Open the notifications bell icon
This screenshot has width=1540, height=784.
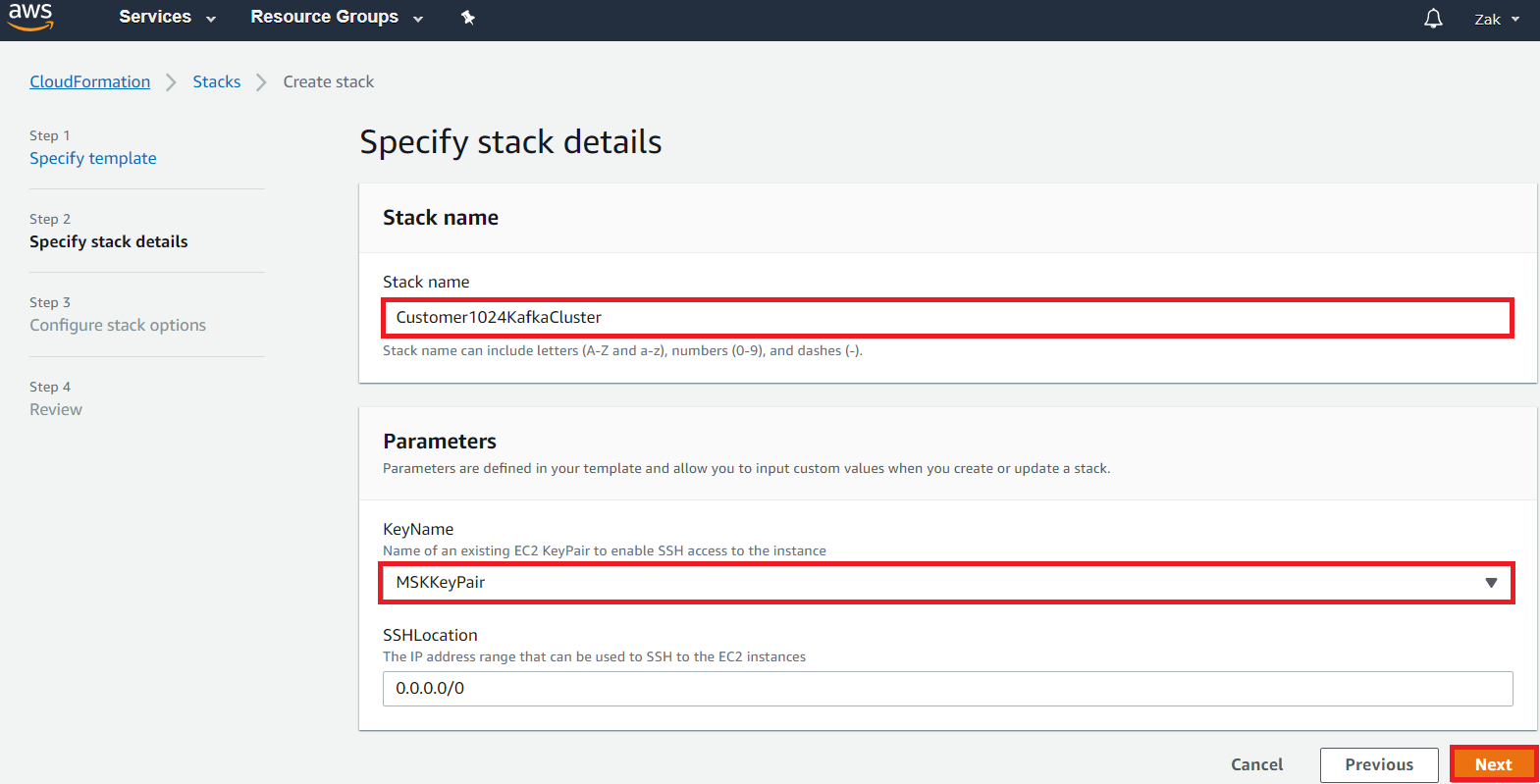(x=1433, y=19)
